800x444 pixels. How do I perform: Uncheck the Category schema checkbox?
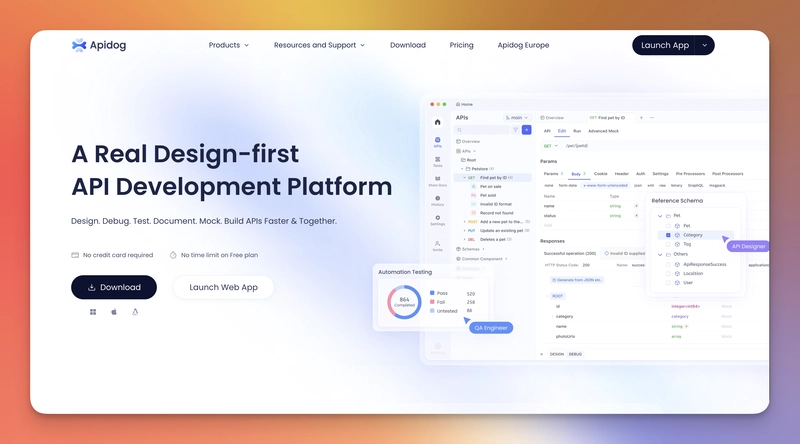(x=668, y=235)
